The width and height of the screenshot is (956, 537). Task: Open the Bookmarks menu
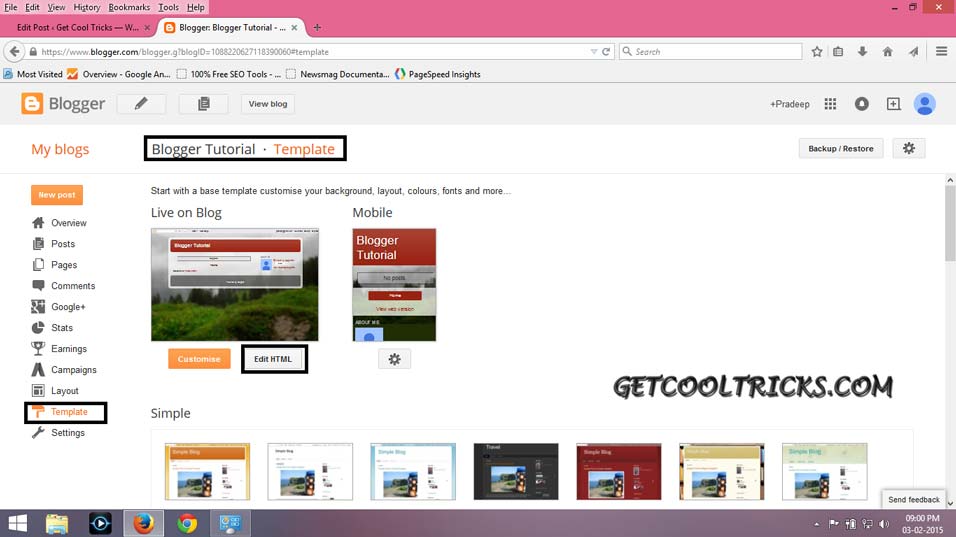[x=129, y=7]
